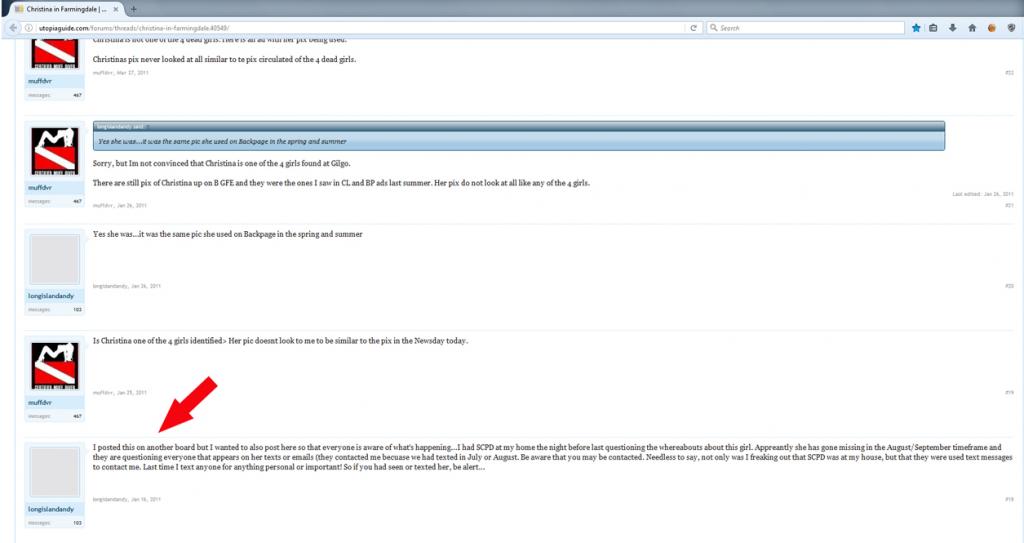1024x543 pixels.
Task: Open a new tab with plus button
Action: click(x=133, y=8)
